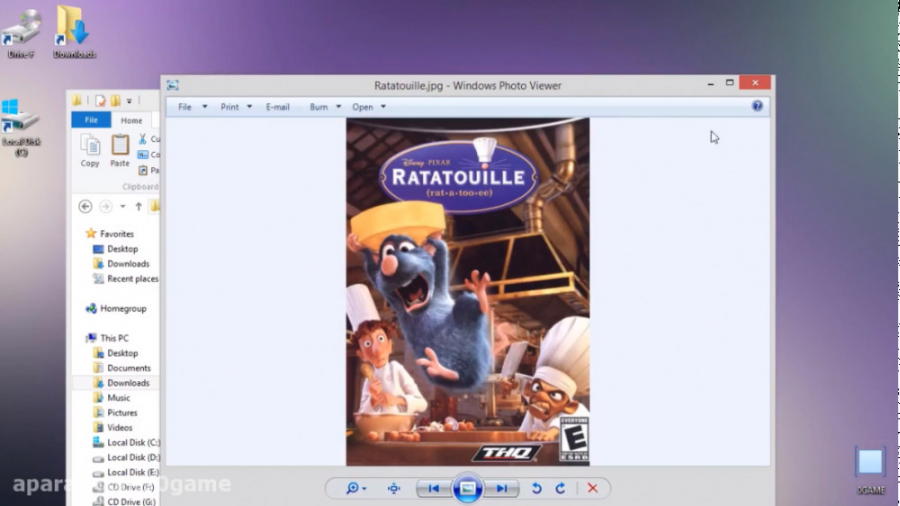Screen dimensions: 900x506
Task: Rotate the image clockwise
Action: (x=560, y=488)
